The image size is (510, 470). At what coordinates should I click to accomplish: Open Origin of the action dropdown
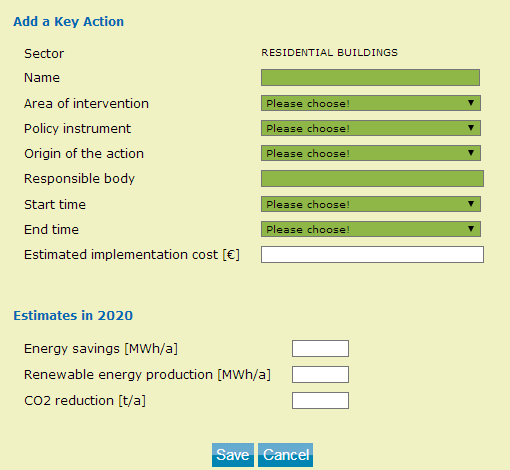click(x=371, y=153)
